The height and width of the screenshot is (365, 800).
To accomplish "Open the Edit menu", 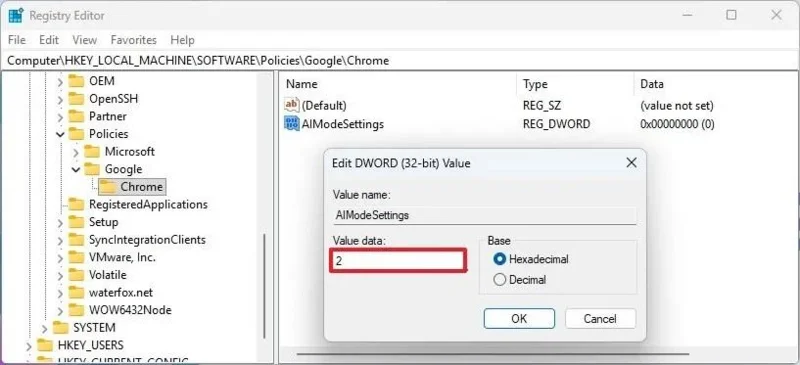I will click(49, 40).
